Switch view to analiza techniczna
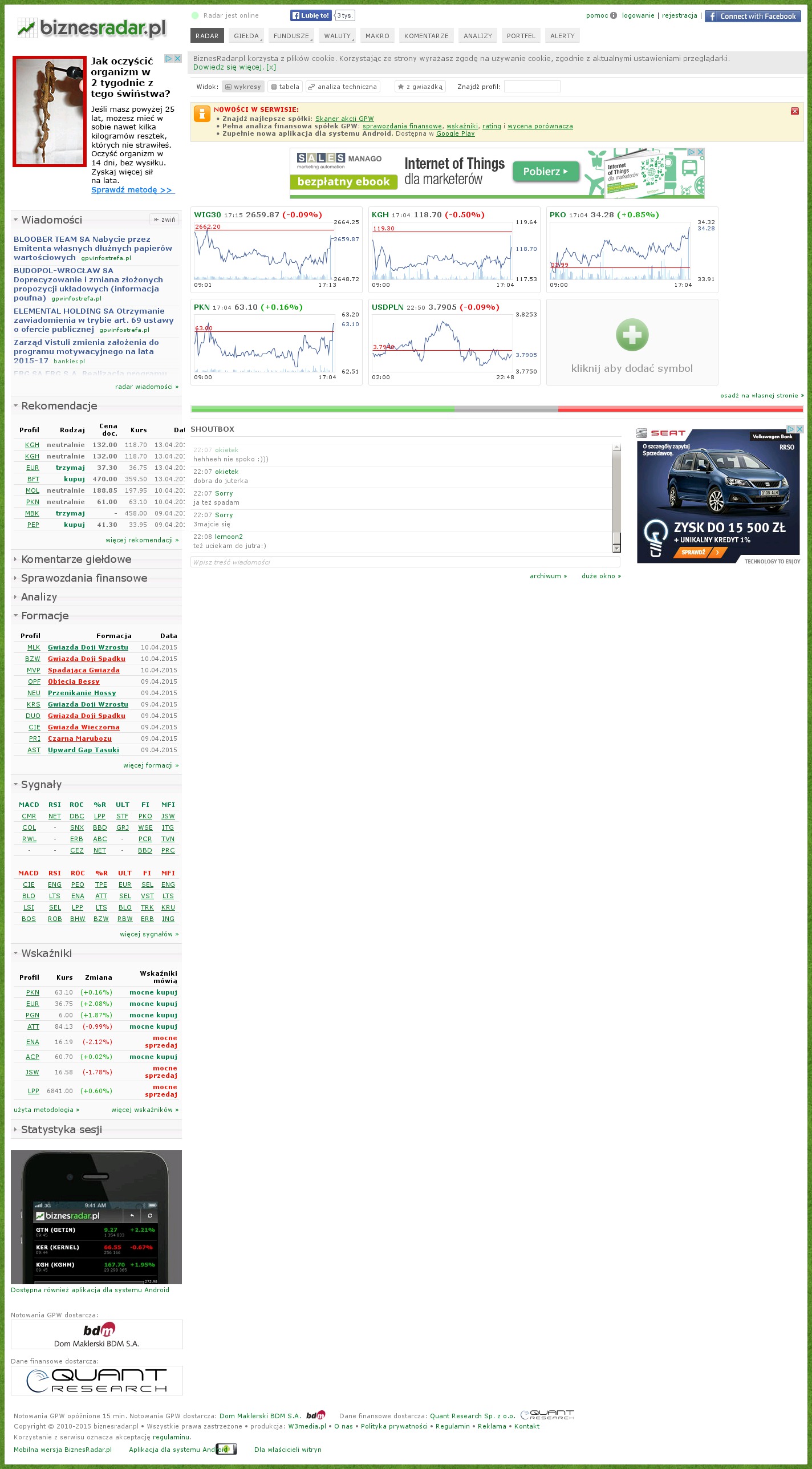Viewport: 812px width, 1469px height. 343,87
